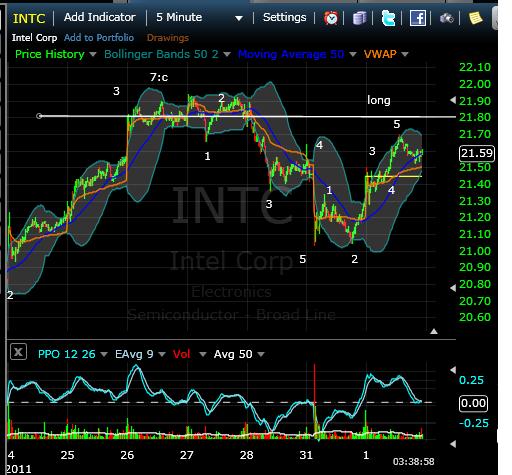The image size is (512, 475).
Task: Expand PPO 12 26 dropdown arrow
Action: (104, 354)
